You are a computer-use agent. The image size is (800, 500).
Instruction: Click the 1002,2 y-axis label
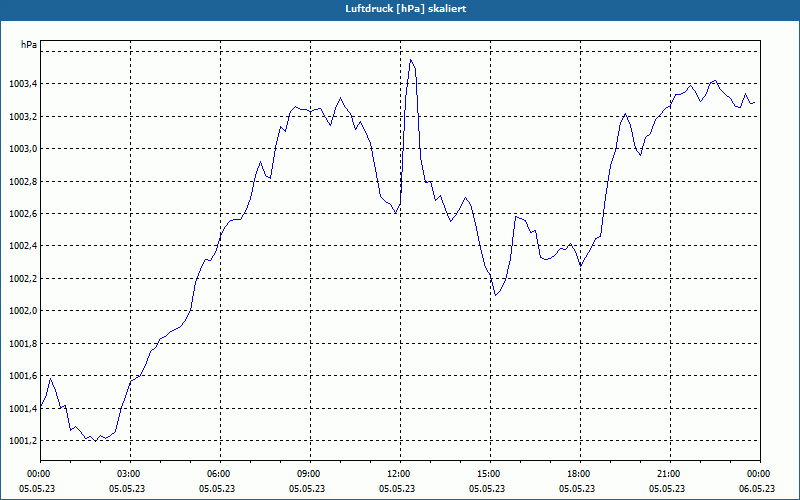[x=23, y=279]
